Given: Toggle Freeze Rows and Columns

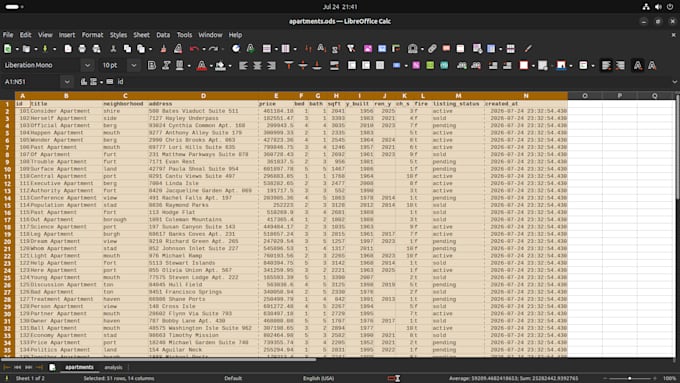Looking at the screenshot, I should click(x=491, y=49).
